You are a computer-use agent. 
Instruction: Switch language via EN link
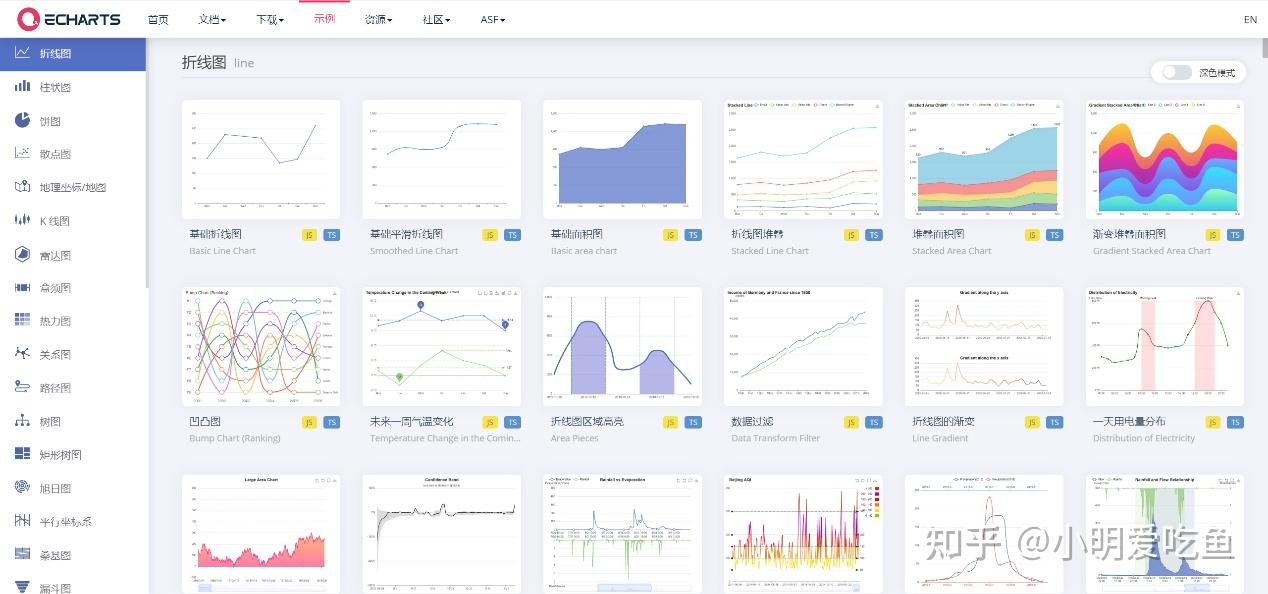pyautogui.click(x=1250, y=19)
